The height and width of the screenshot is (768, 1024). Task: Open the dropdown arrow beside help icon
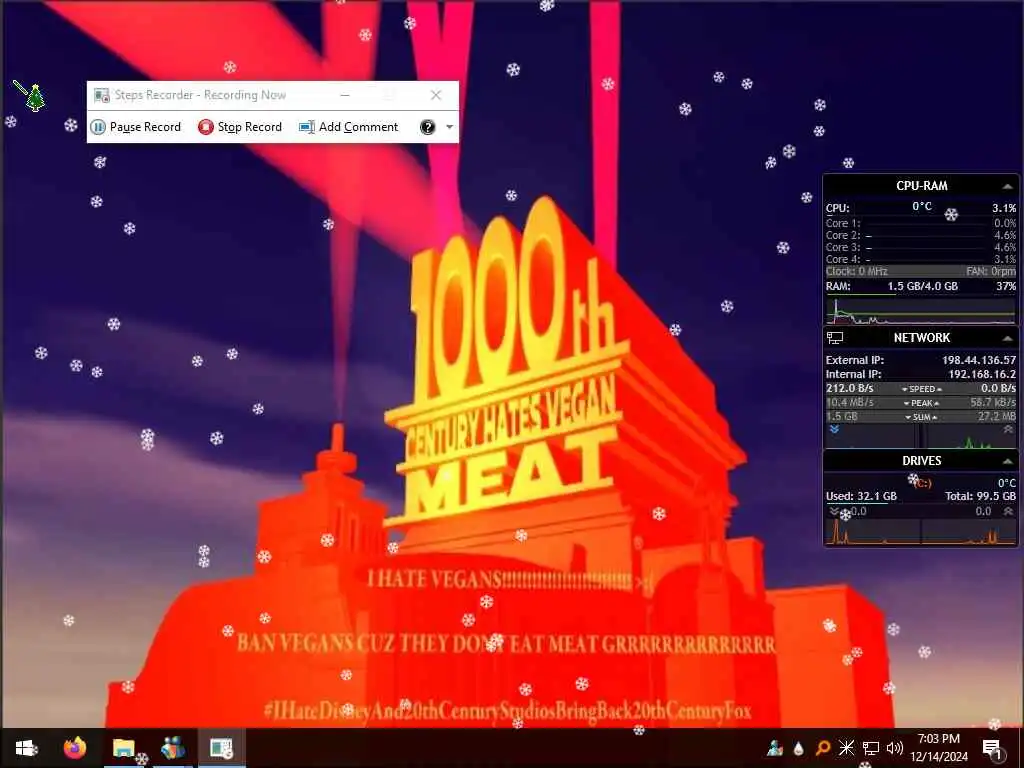pos(449,127)
